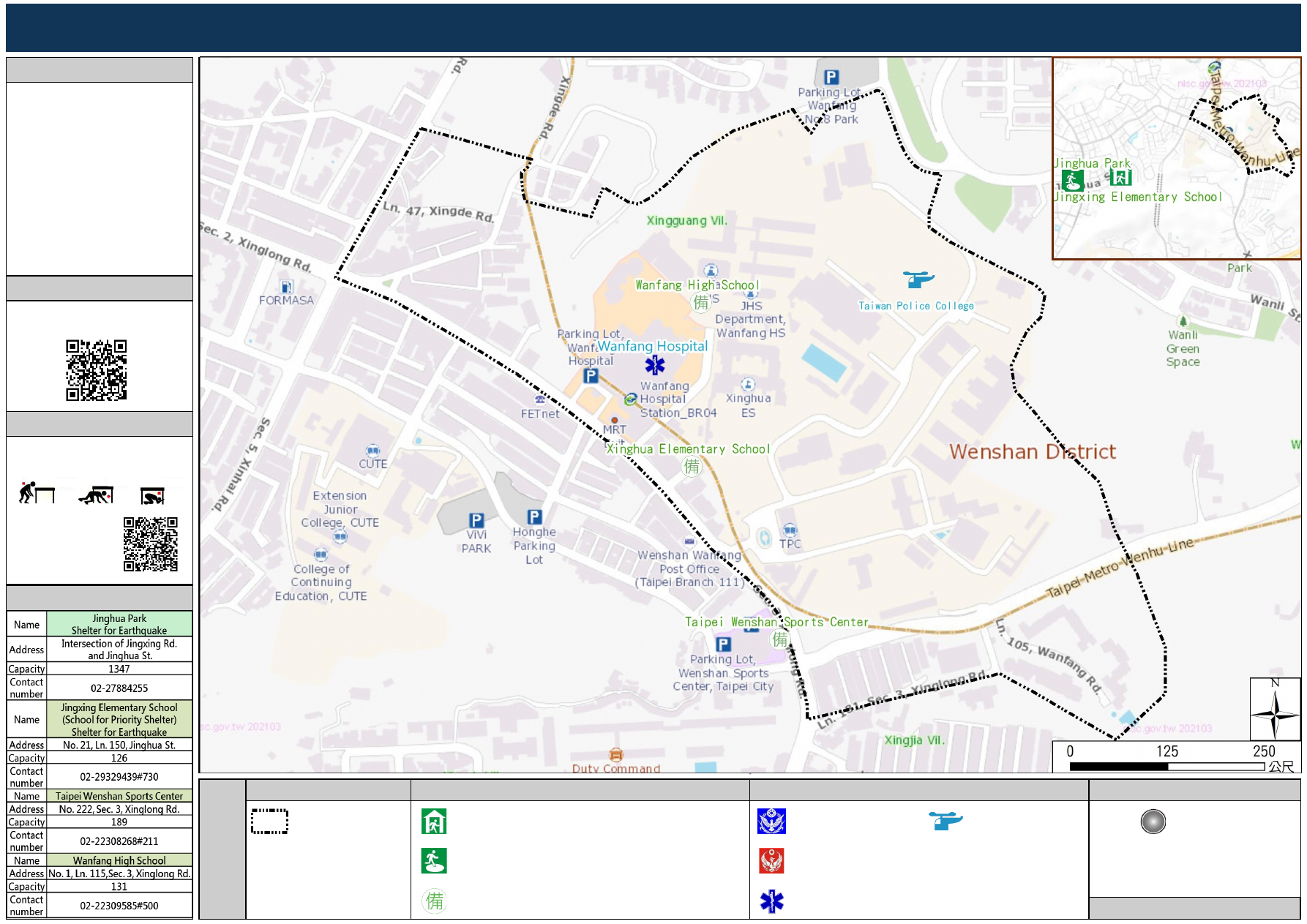Click the running-person shelter icon in inset map
The width and height of the screenshot is (1307, 924).
[1073, 180]
